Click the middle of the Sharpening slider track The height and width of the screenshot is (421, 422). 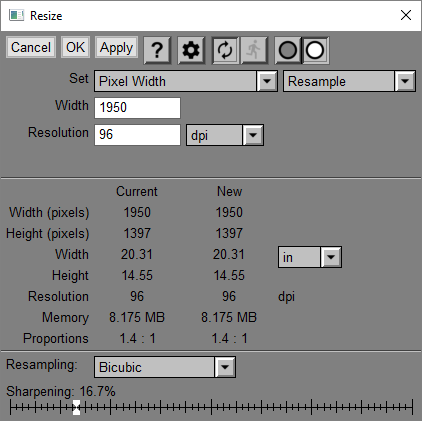pyautogui.click(x=211, y=407)
